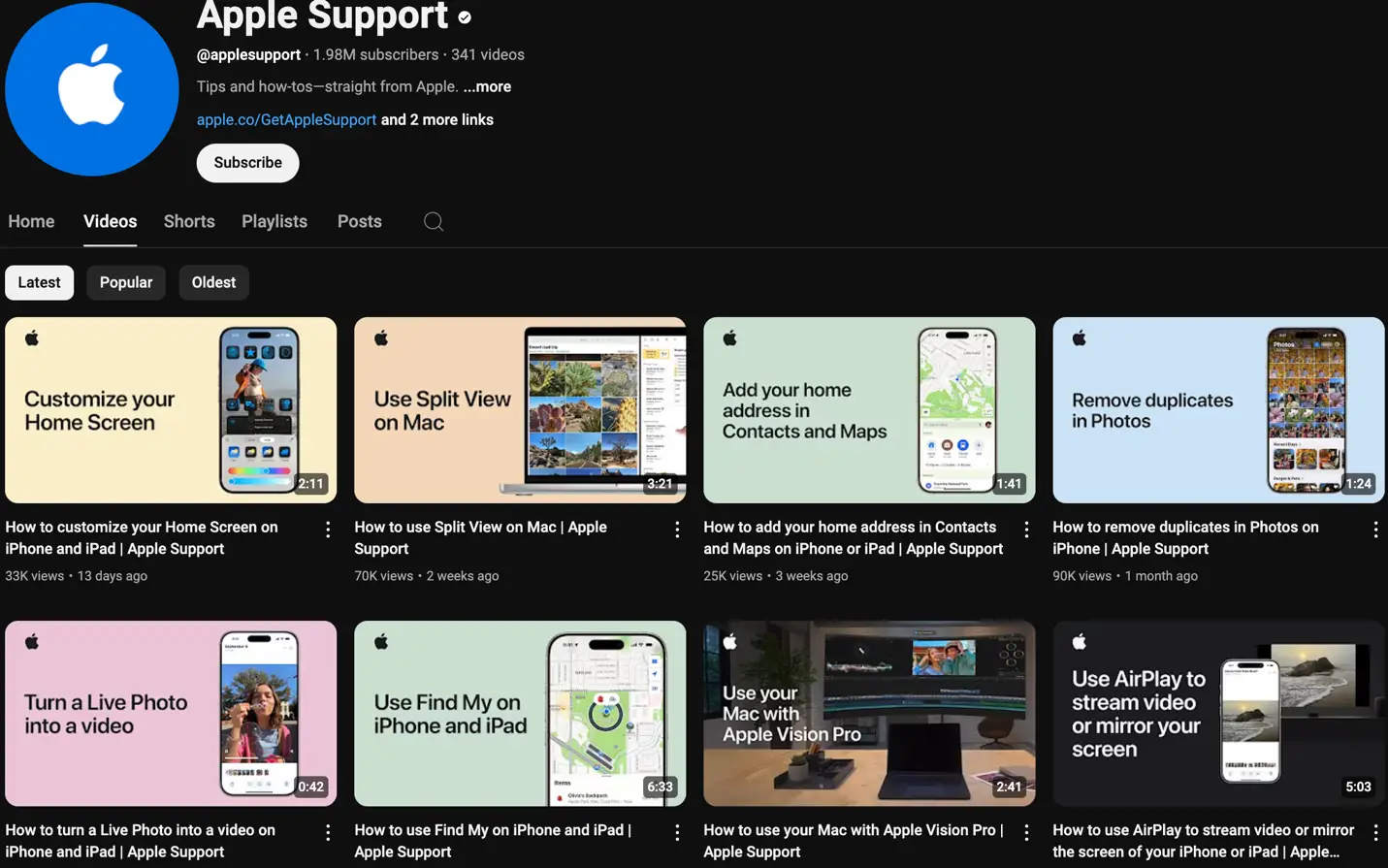
Task: Click the 2:41 duration badge on Vision Pro thumbnail
Action: [x=1009, y=787]
